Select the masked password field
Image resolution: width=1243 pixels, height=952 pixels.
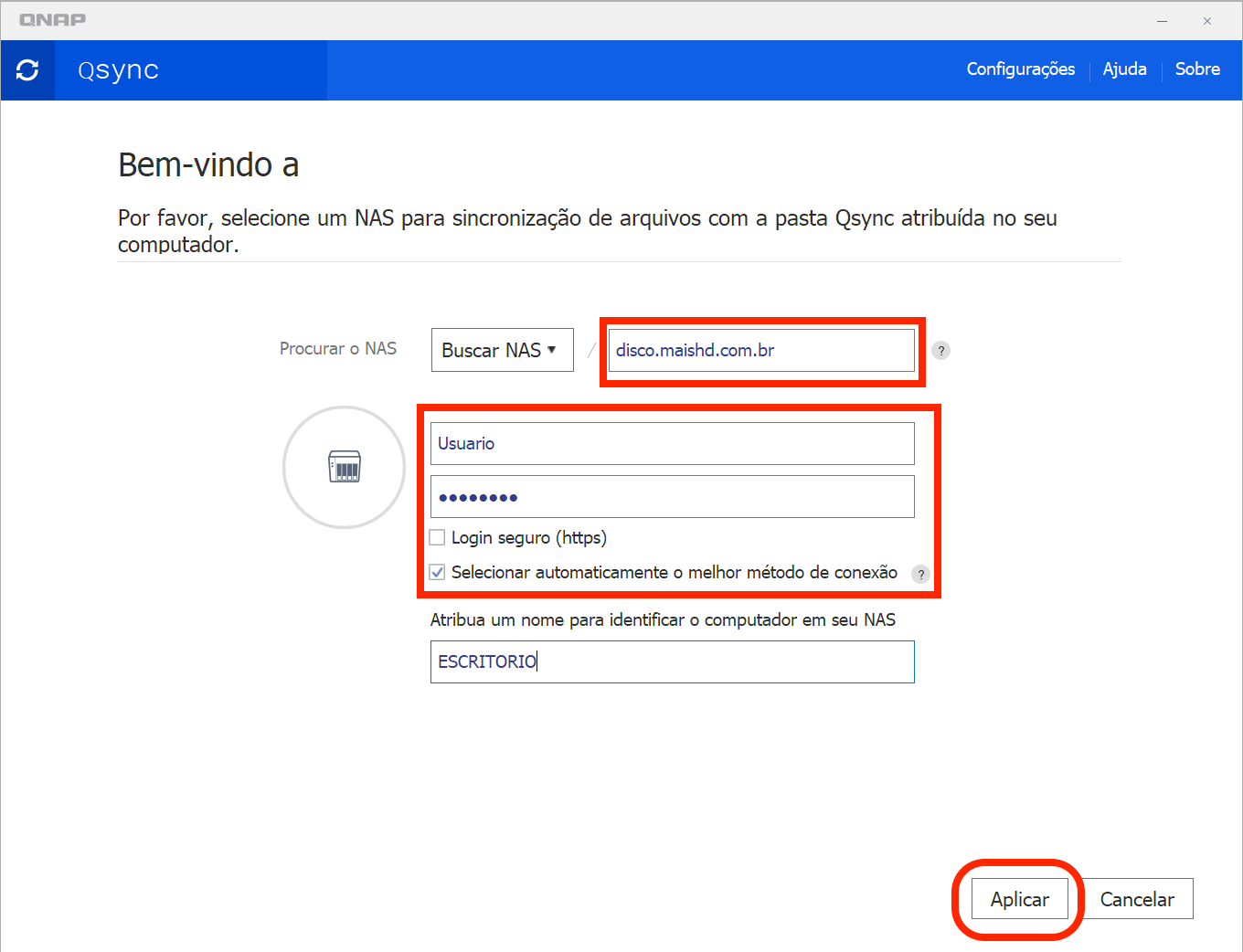point(672,497)
